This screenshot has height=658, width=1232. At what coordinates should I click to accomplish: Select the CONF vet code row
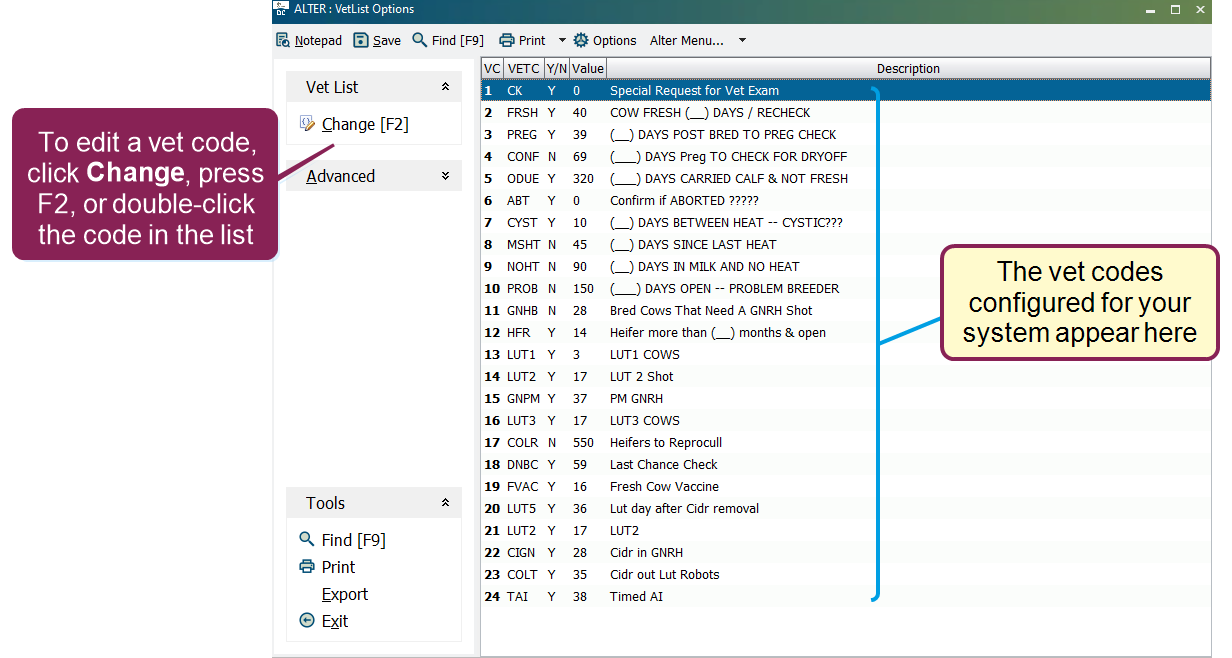[845, 157]
